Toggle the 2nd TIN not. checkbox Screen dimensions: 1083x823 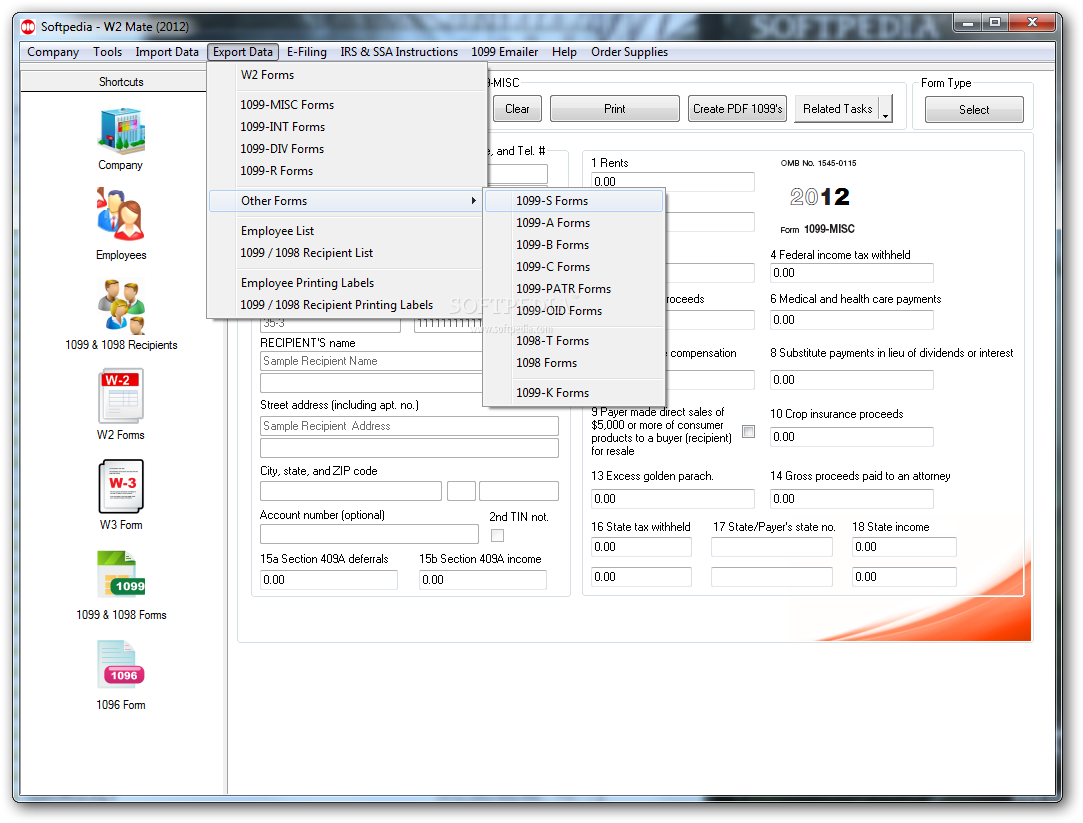point(497,535)
